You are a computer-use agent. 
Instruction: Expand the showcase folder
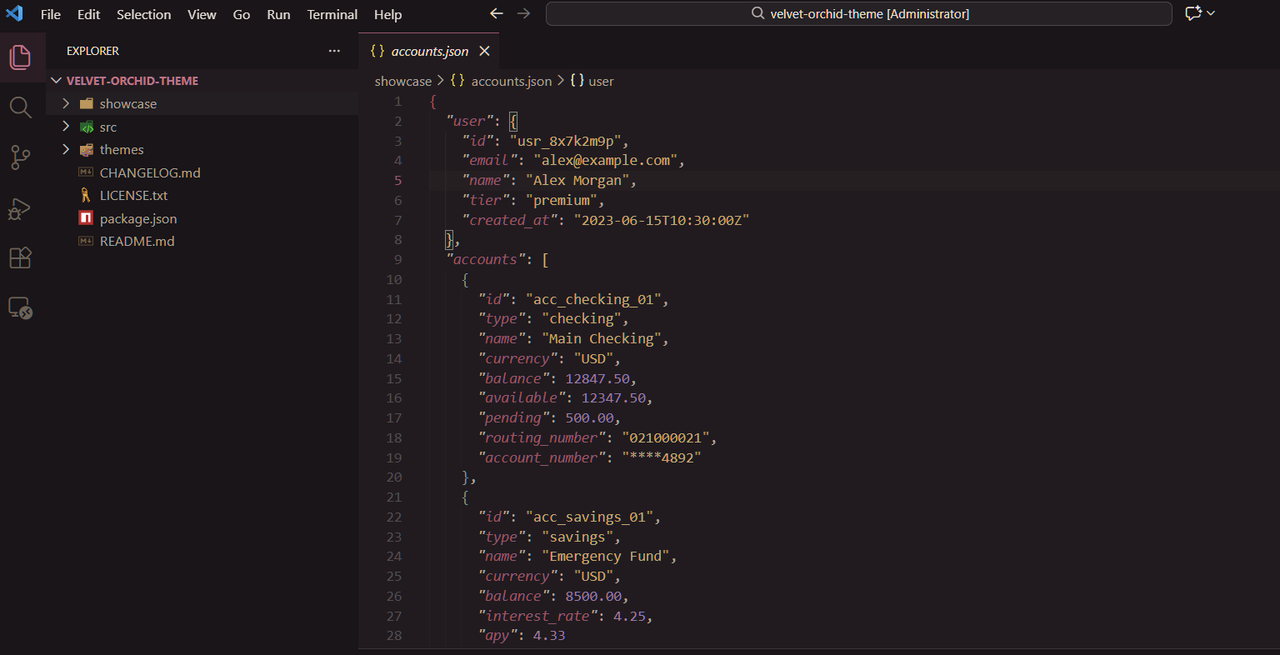202,104
